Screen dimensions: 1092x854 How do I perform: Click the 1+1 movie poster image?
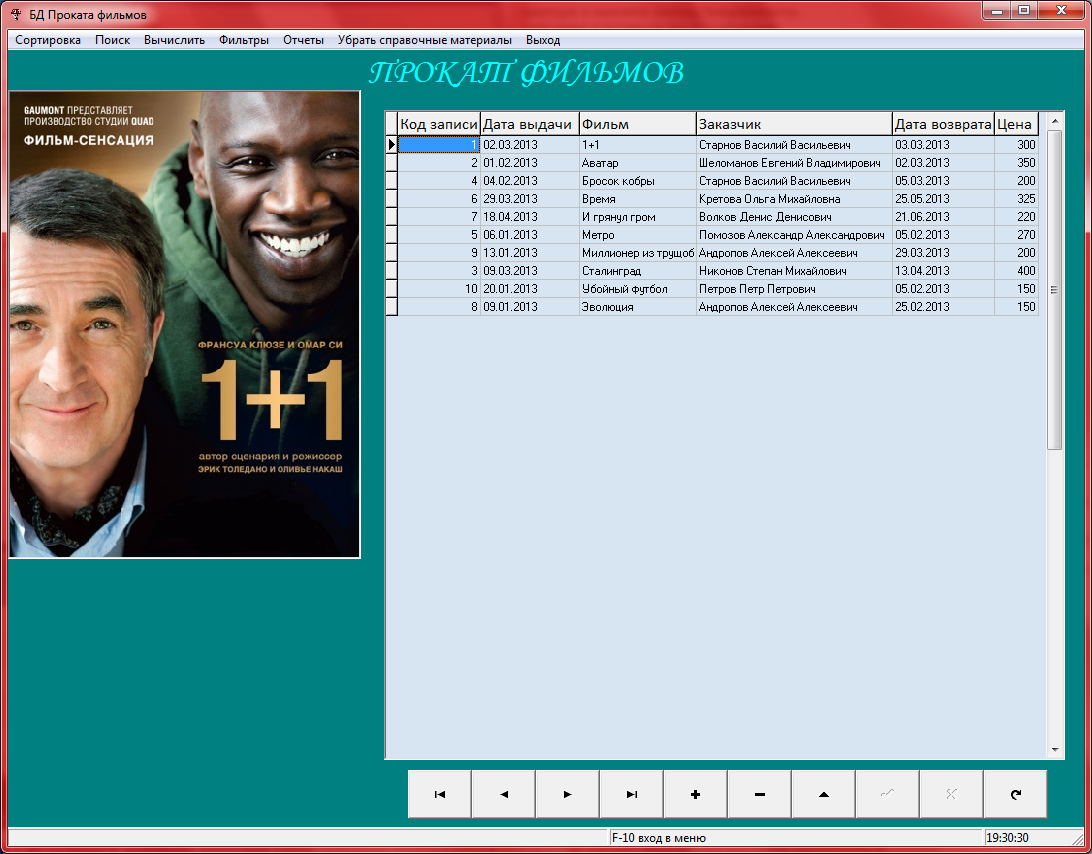click(185, 325)
